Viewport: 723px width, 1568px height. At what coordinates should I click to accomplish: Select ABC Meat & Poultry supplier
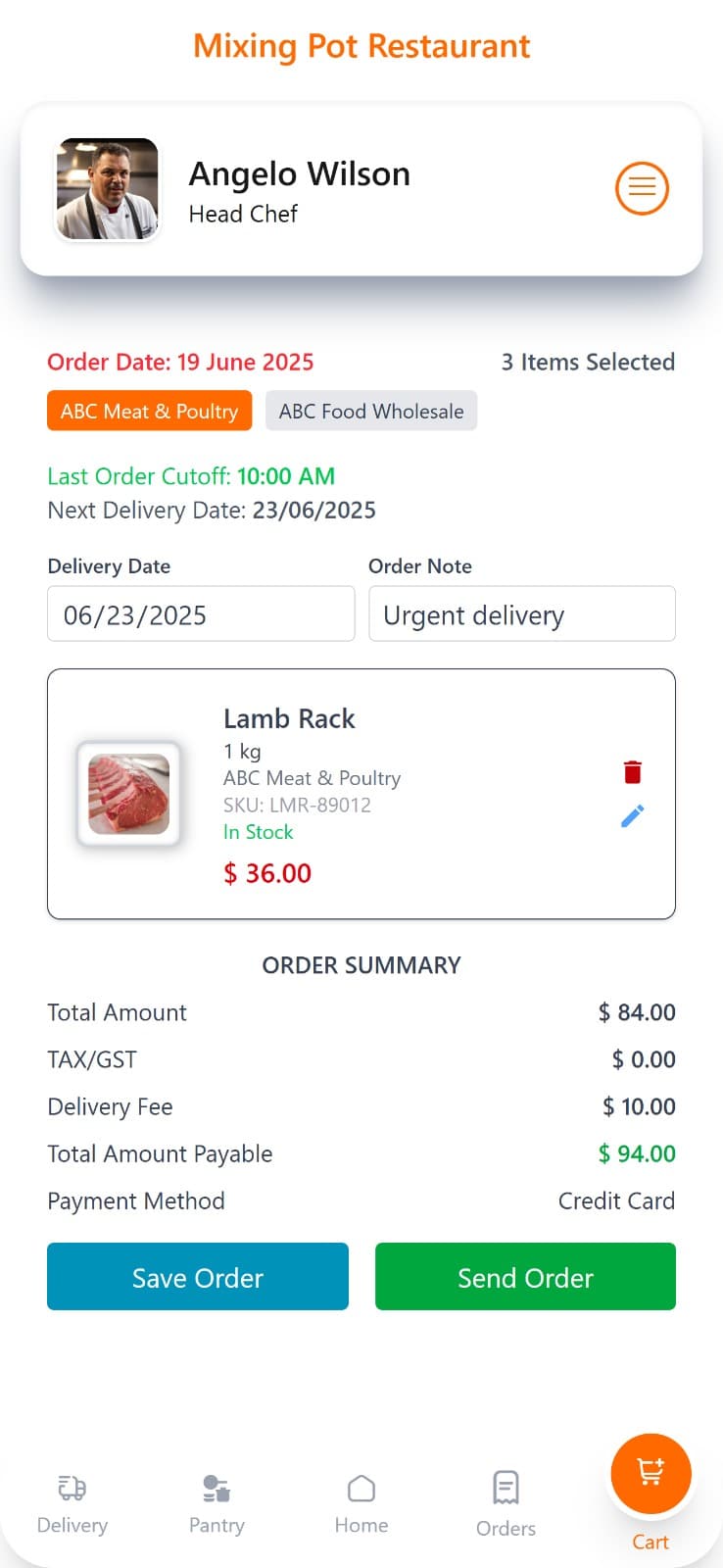point(149,412)
